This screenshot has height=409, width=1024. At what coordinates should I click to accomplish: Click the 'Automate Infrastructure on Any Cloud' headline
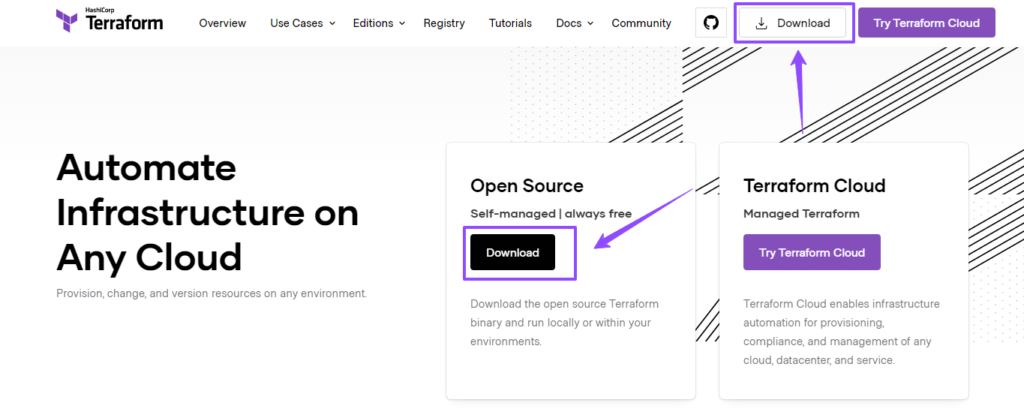[x=208, y=213]
